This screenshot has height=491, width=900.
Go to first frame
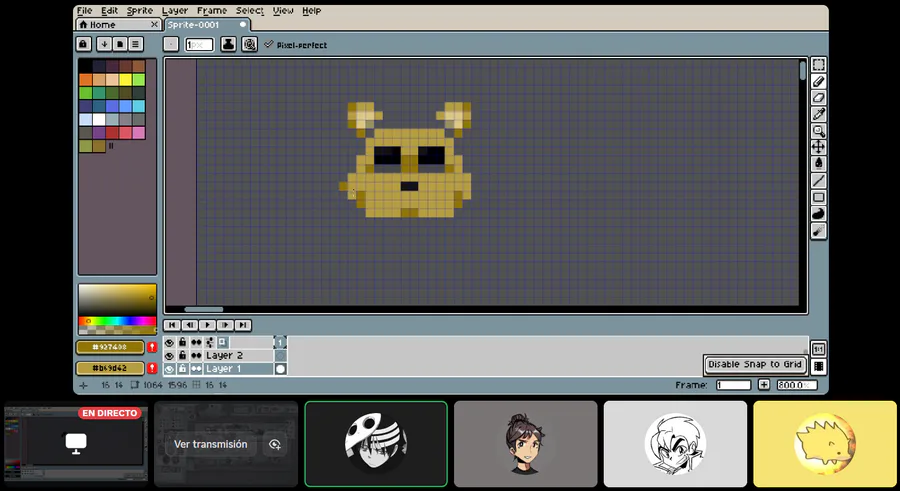coord(172,325)
